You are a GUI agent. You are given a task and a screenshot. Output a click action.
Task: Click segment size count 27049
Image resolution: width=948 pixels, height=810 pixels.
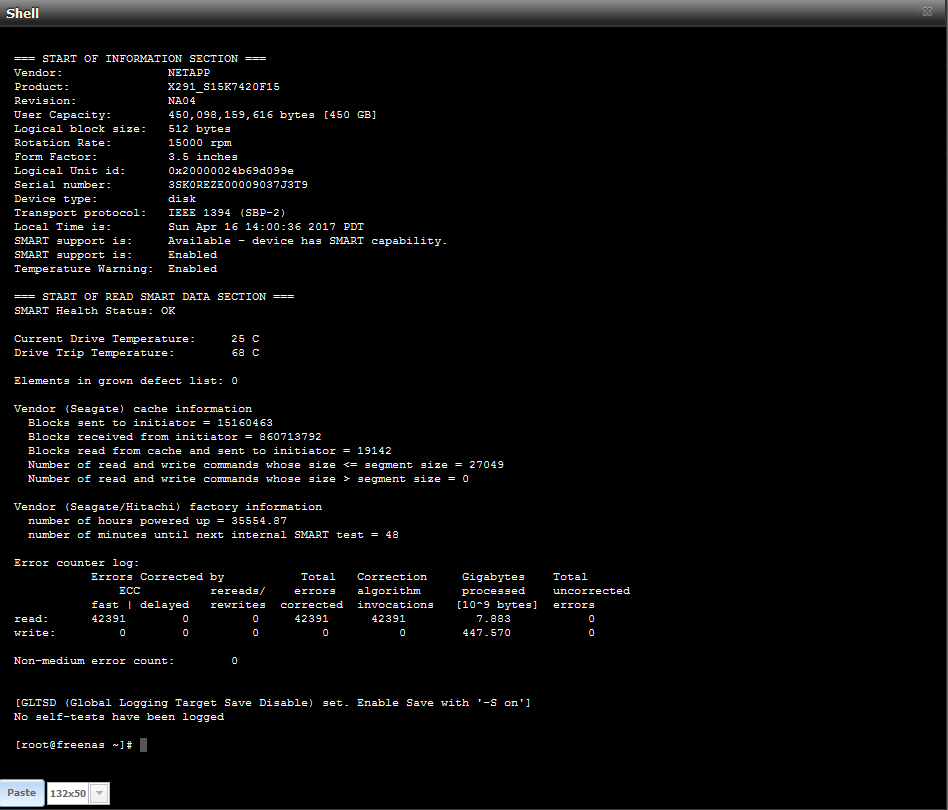point(486,464)
